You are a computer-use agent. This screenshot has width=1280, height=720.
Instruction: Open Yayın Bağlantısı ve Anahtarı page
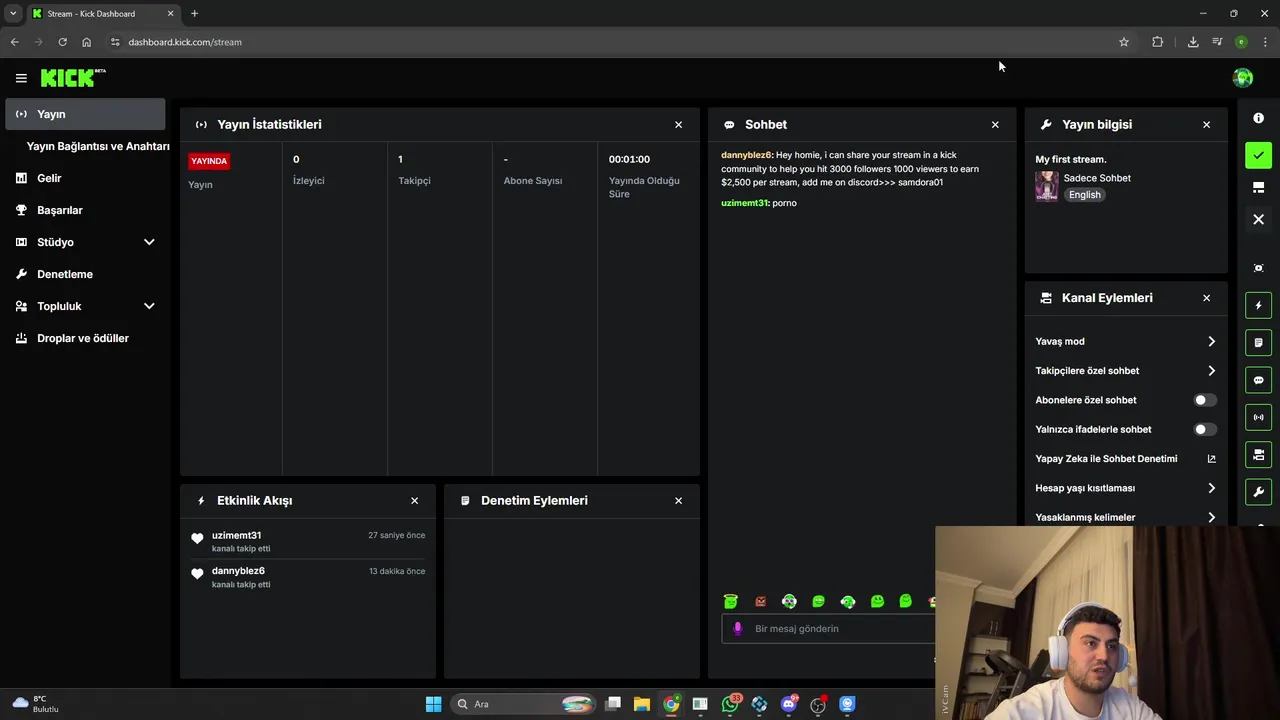(98, 146)
